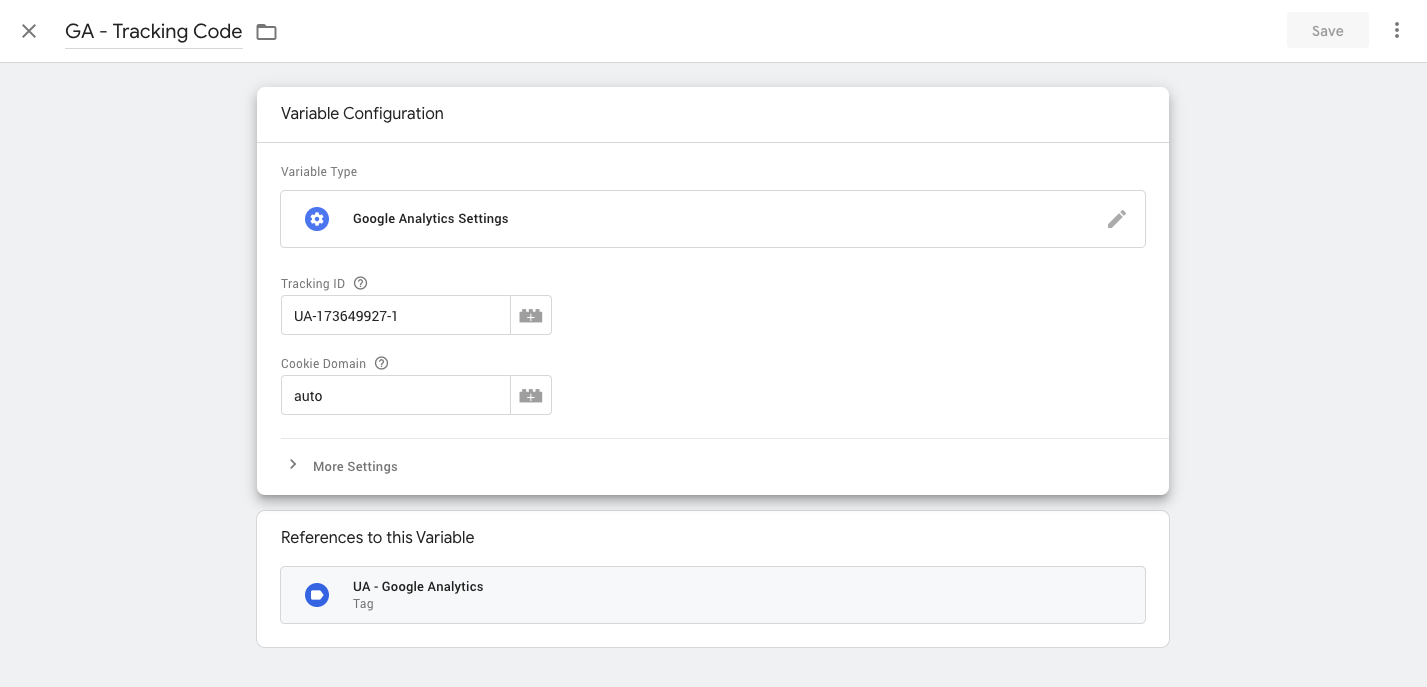
Task: Open the folder icon beside variable name
Action: click(x=266, y=32)
